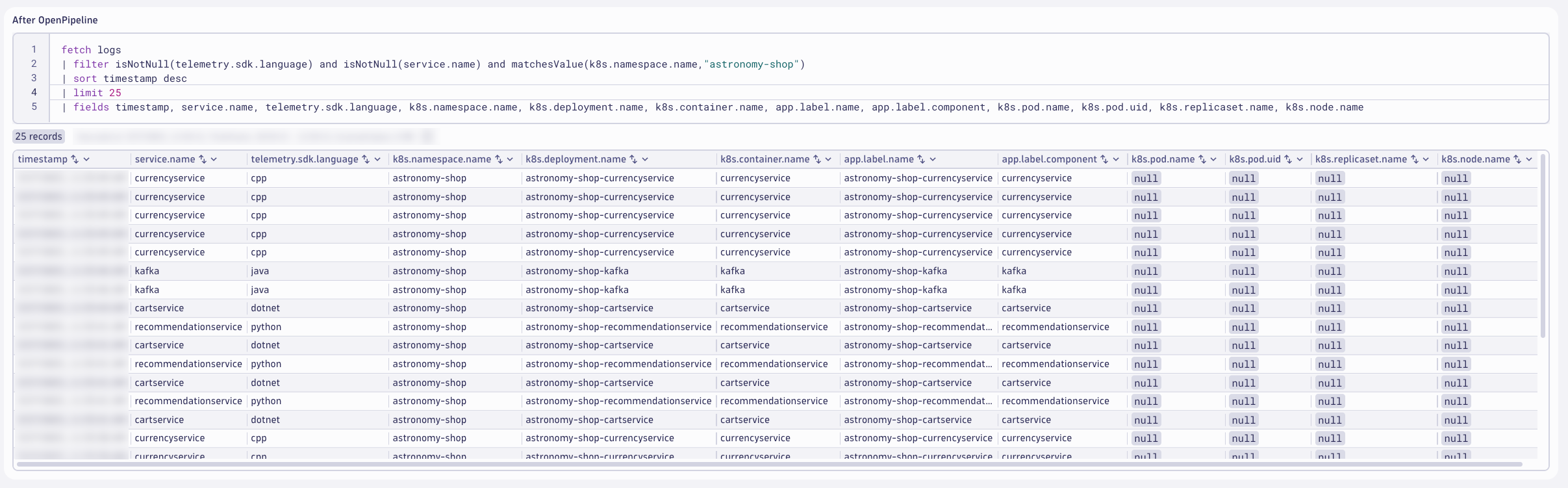Image resolution: width=1568 pixels, height=488 pixels.
Task: Expand the k8s.container.name column chevron
Action: 829,159
